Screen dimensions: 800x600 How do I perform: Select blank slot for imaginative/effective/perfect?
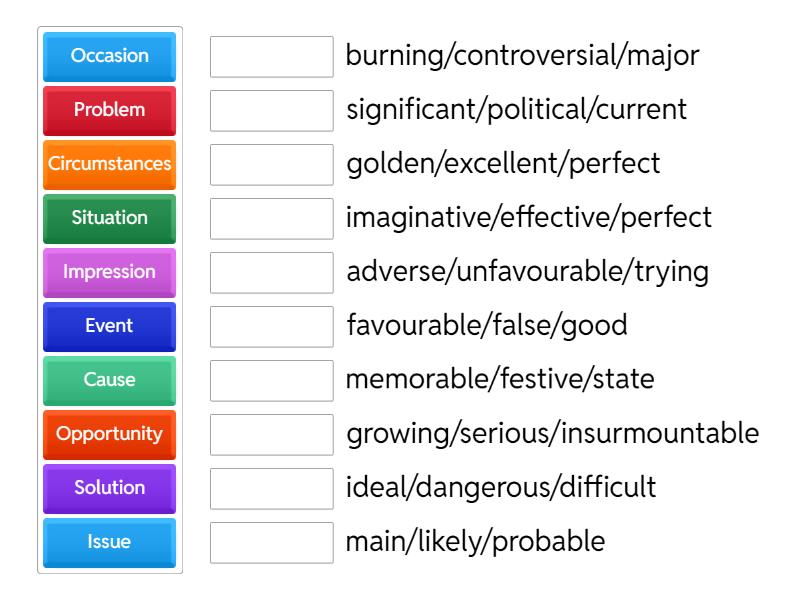[x=272, y=219]
